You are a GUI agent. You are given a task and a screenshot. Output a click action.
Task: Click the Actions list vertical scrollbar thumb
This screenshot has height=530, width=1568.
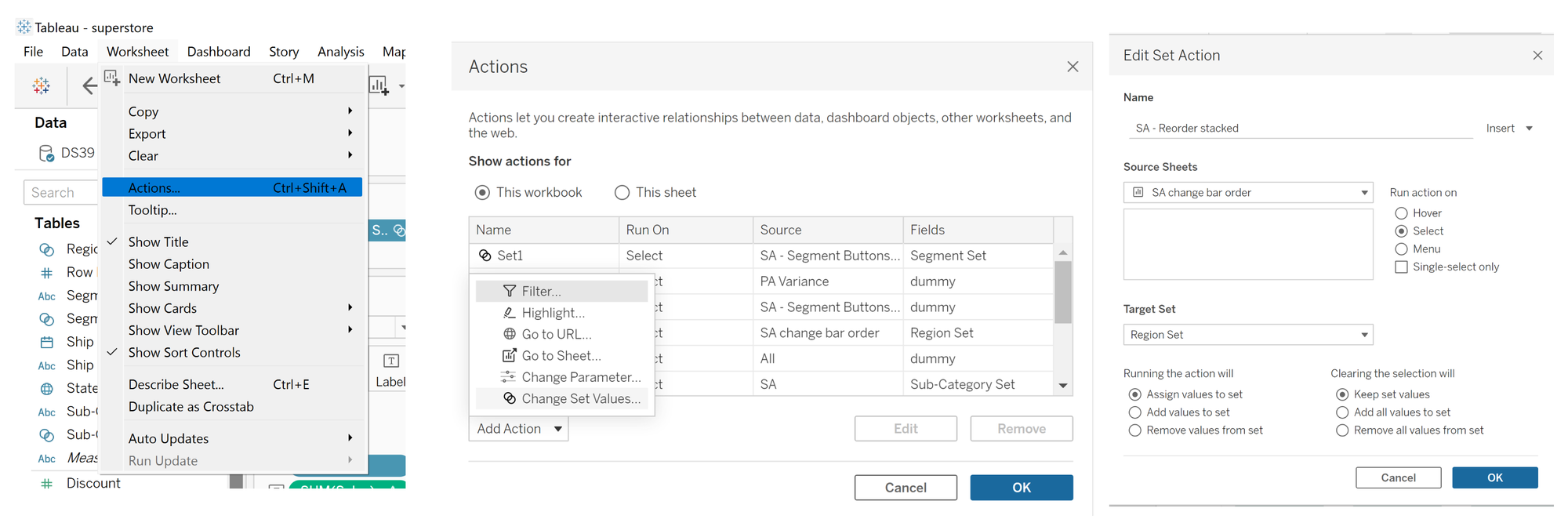point(1062,292)
